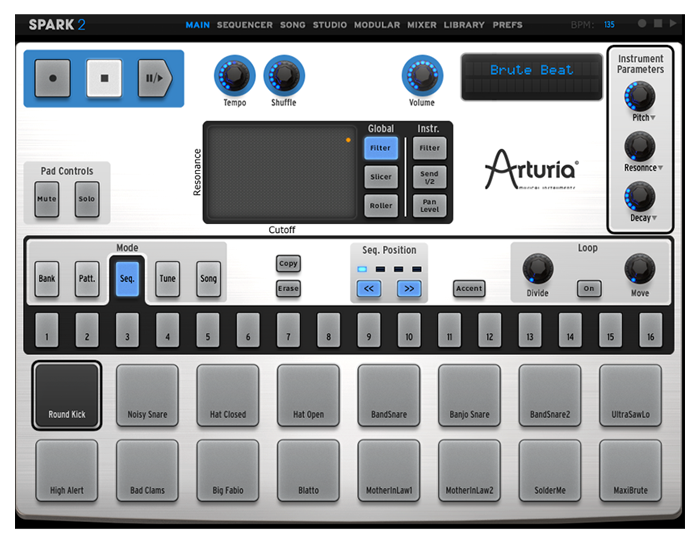
Task: Click the Loop Move knob
Action: point(640,269)
